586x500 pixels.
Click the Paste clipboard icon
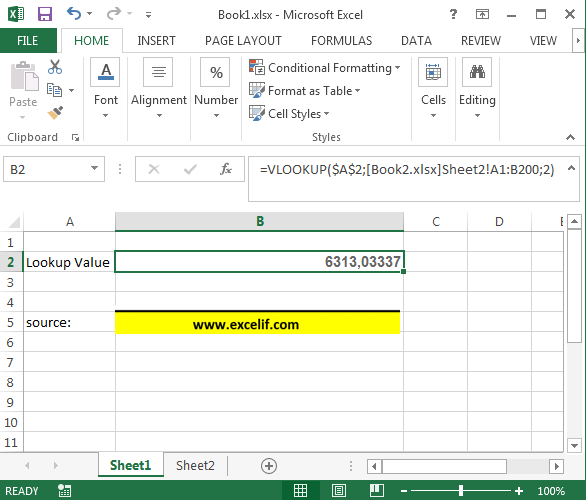coord(24,77)
